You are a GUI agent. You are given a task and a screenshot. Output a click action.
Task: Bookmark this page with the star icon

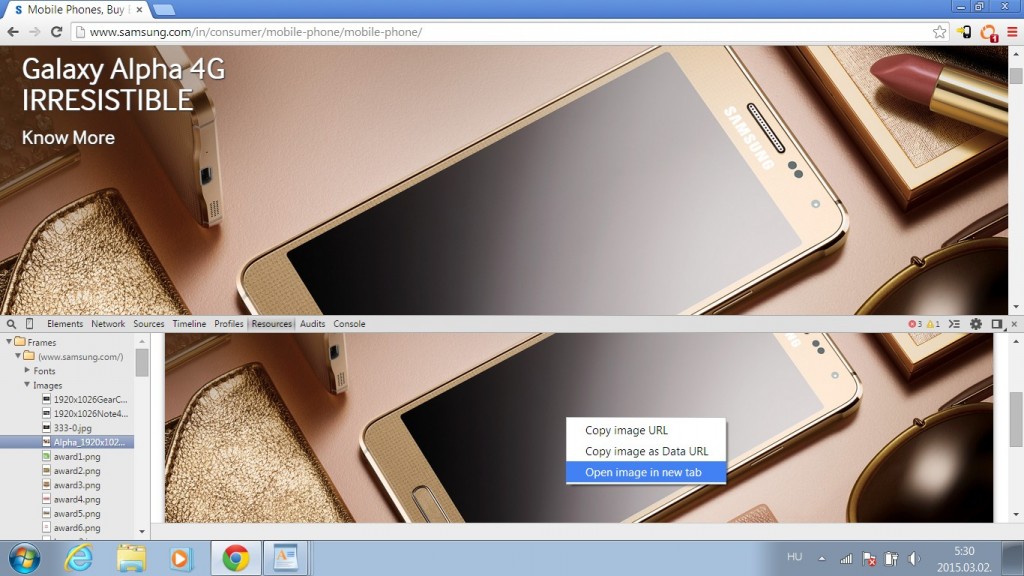point(939,32)
